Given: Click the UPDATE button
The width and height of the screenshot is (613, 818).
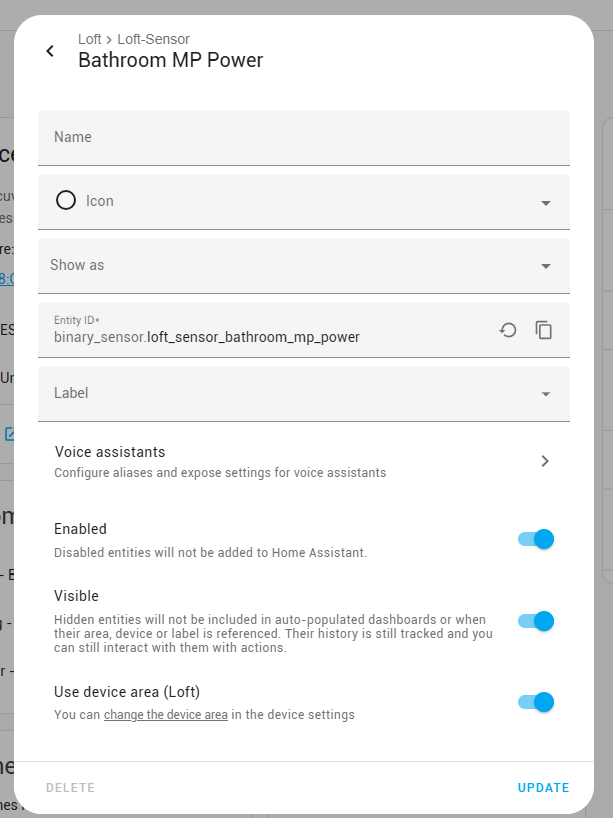Looking at the screenshot, I should coord(543,787).
